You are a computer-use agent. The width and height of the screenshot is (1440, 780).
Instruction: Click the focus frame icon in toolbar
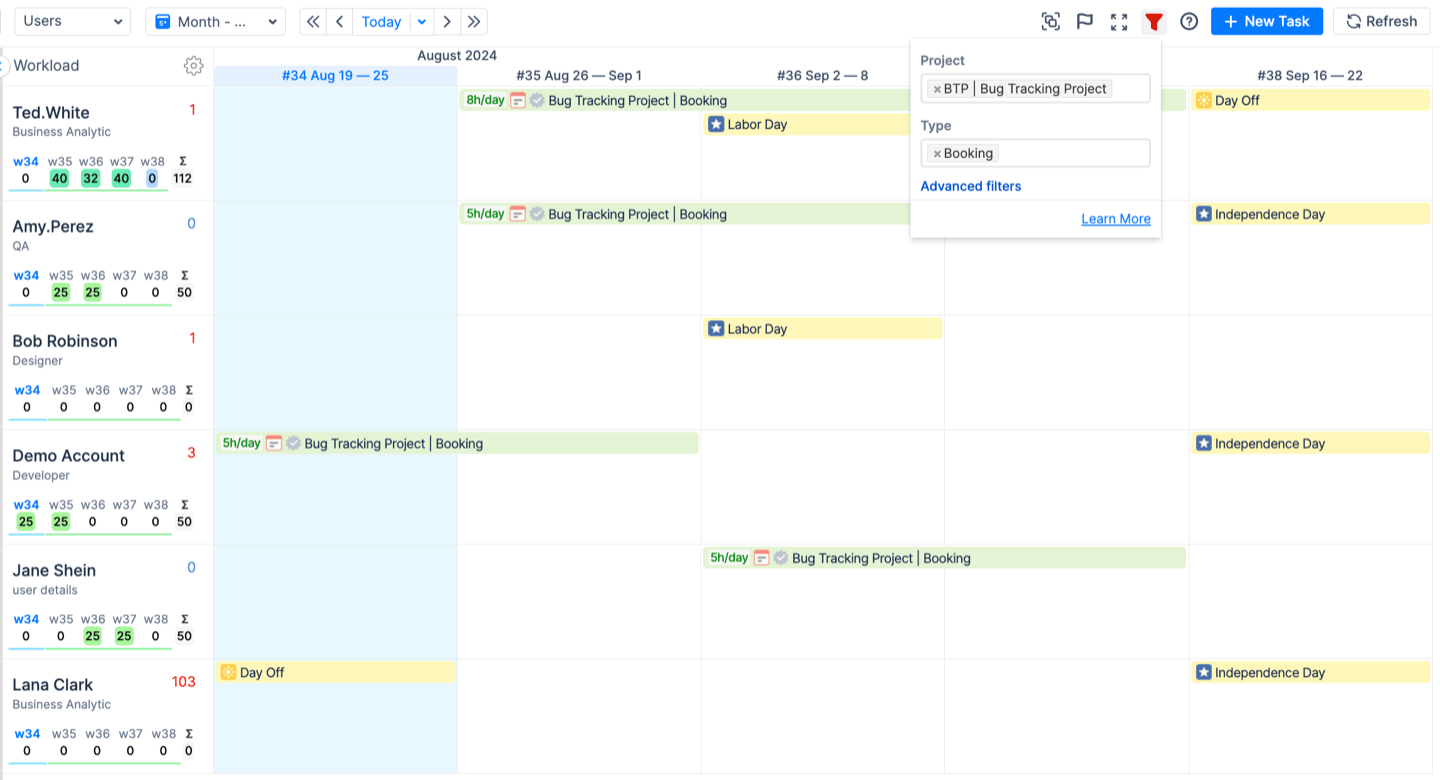[x=1050, y=22]
